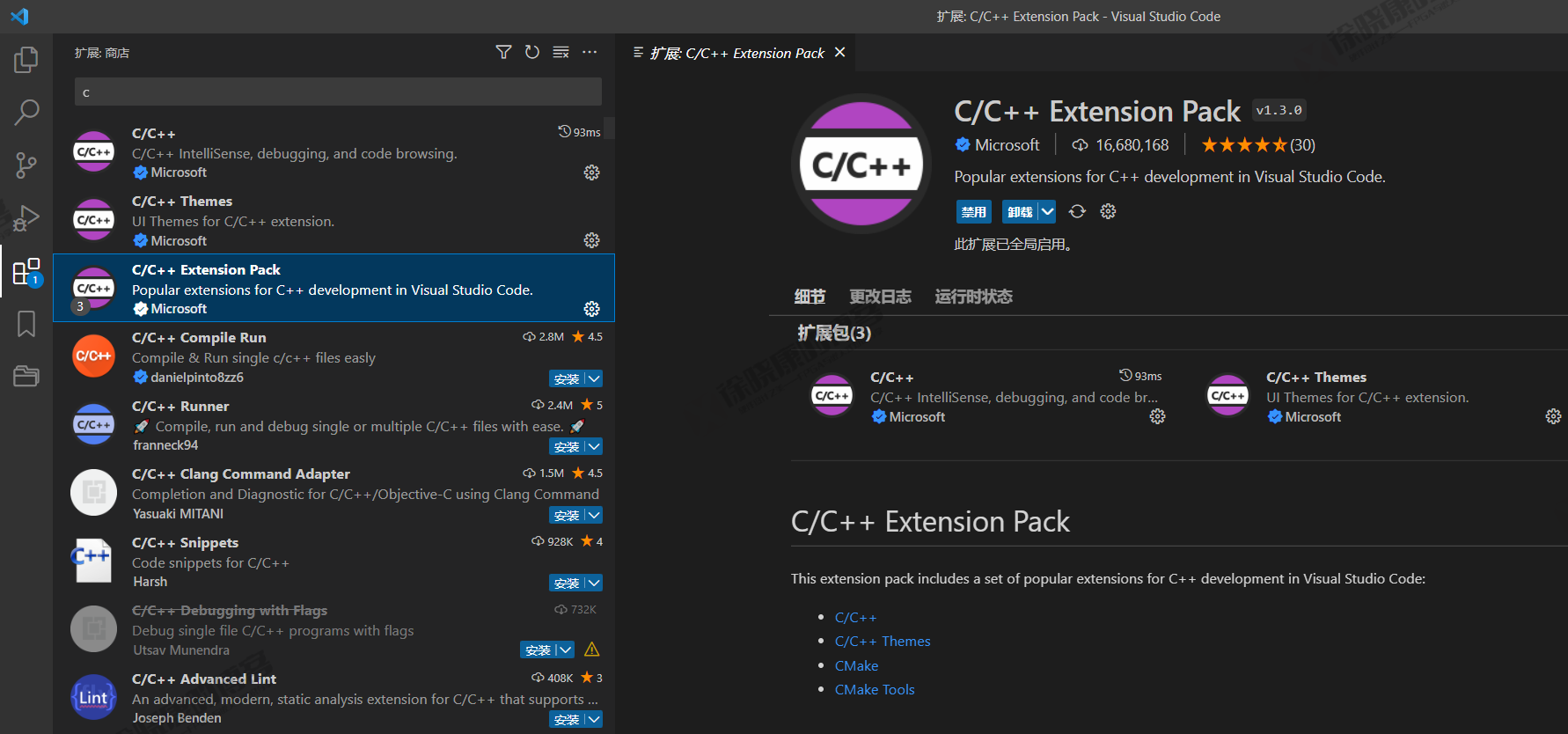Expand the views and more actions ellipsis
The height and width of the screenshot is (734, 1568).
[x=590, y=53]
